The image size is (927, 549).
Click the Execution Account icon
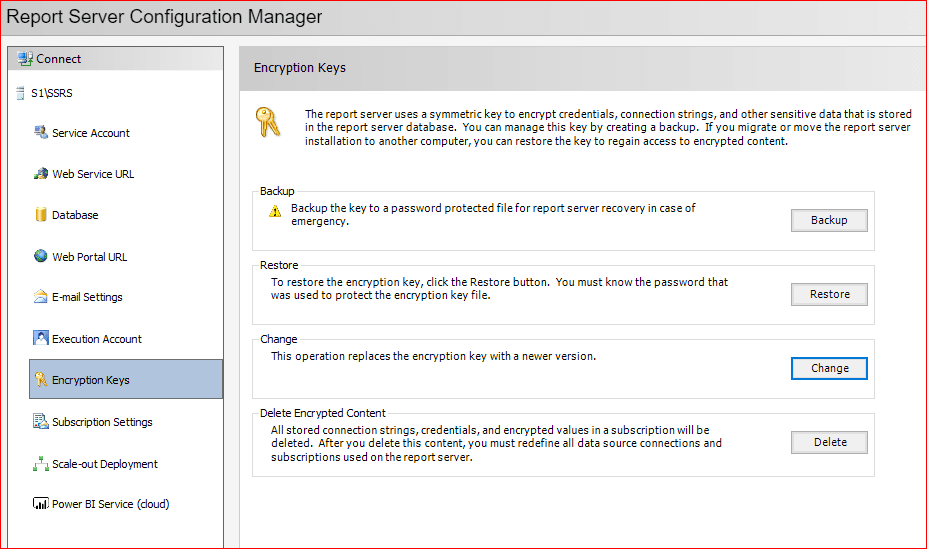[41, 338]
